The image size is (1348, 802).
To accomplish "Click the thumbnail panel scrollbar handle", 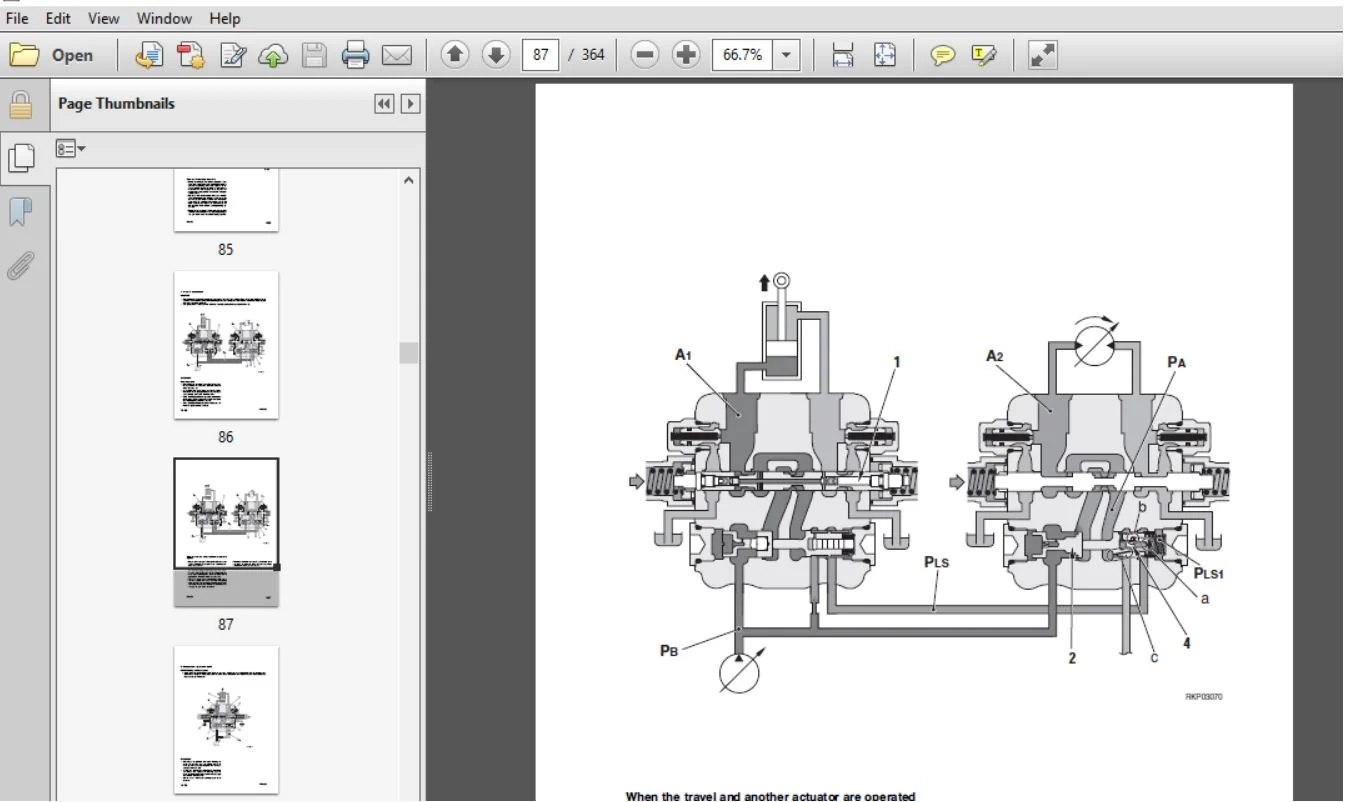I will [x=408, y=353].
